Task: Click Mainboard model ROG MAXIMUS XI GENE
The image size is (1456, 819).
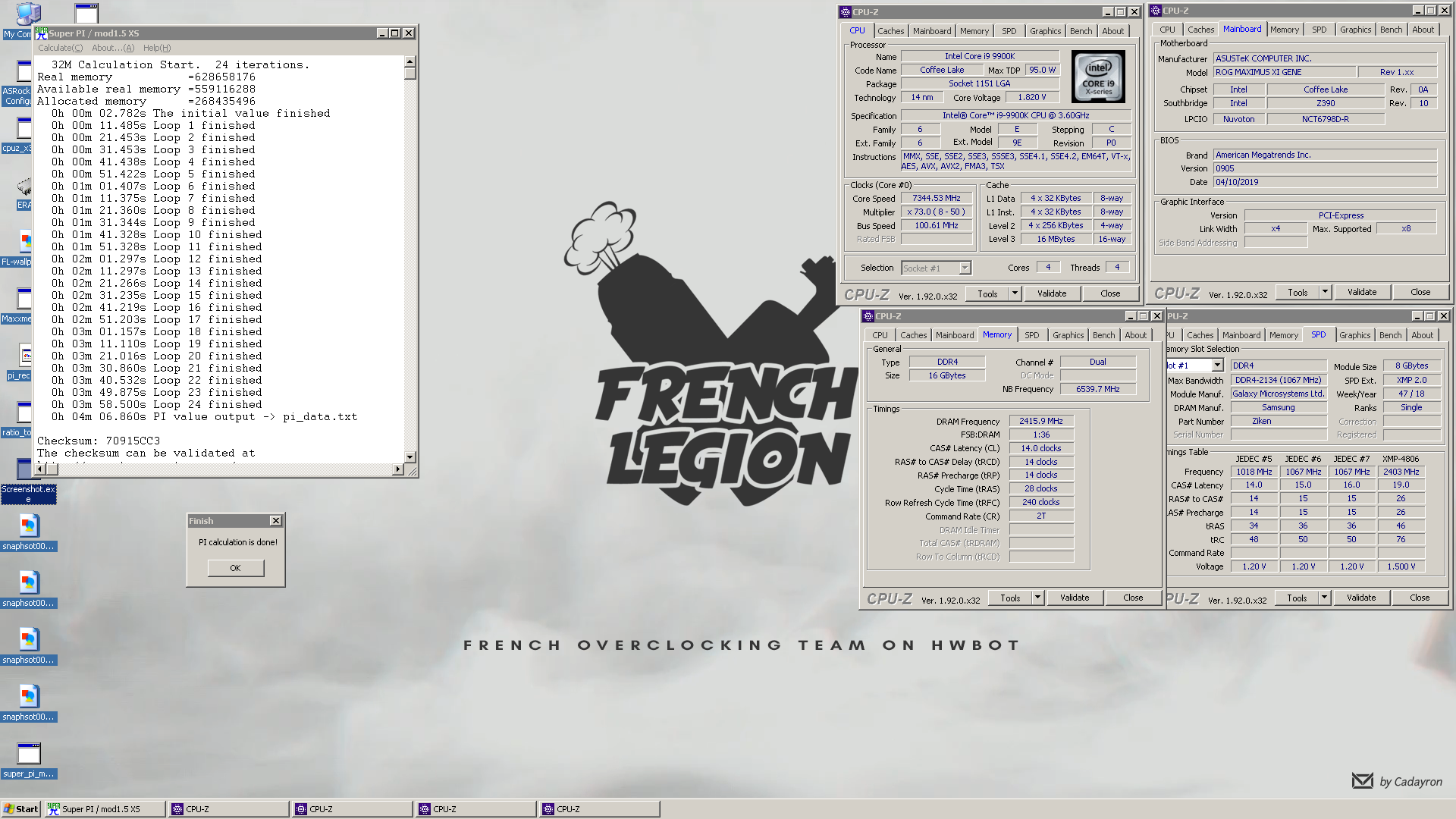Action: coord(1283,72)
